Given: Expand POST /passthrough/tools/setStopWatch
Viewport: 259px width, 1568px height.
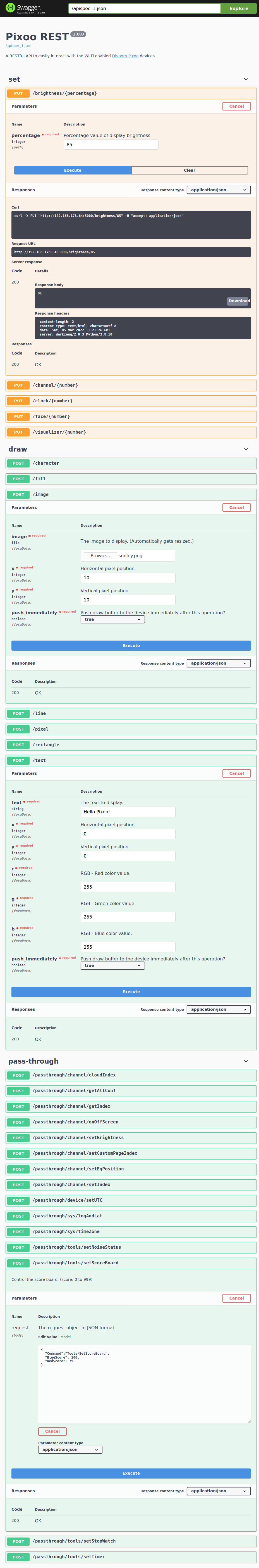Looking at the screenshot, I should [131, 1541].
